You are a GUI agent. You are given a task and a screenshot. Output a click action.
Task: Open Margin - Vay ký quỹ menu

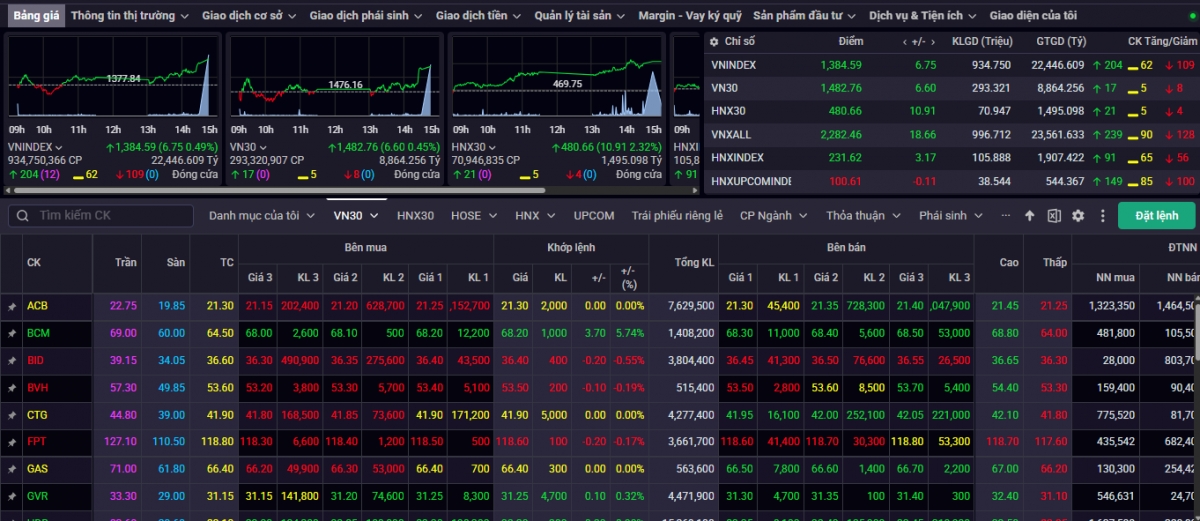pyautogui.click(x=690, y=16)
